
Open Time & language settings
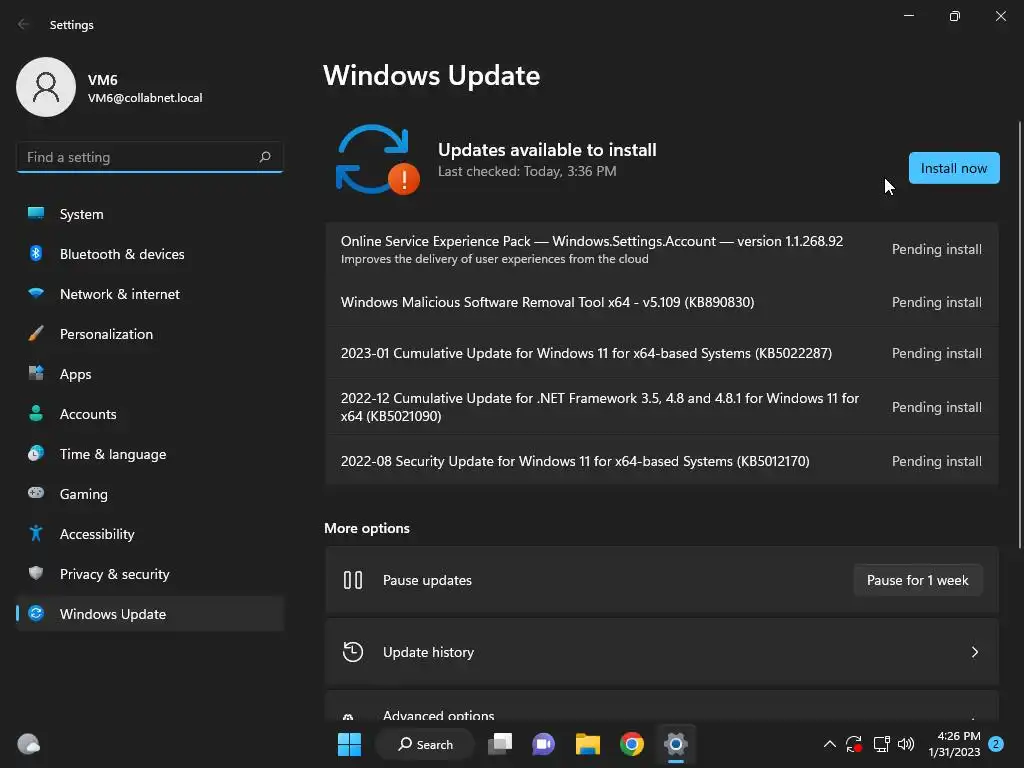pyautogui.click(x=150, y=453)
